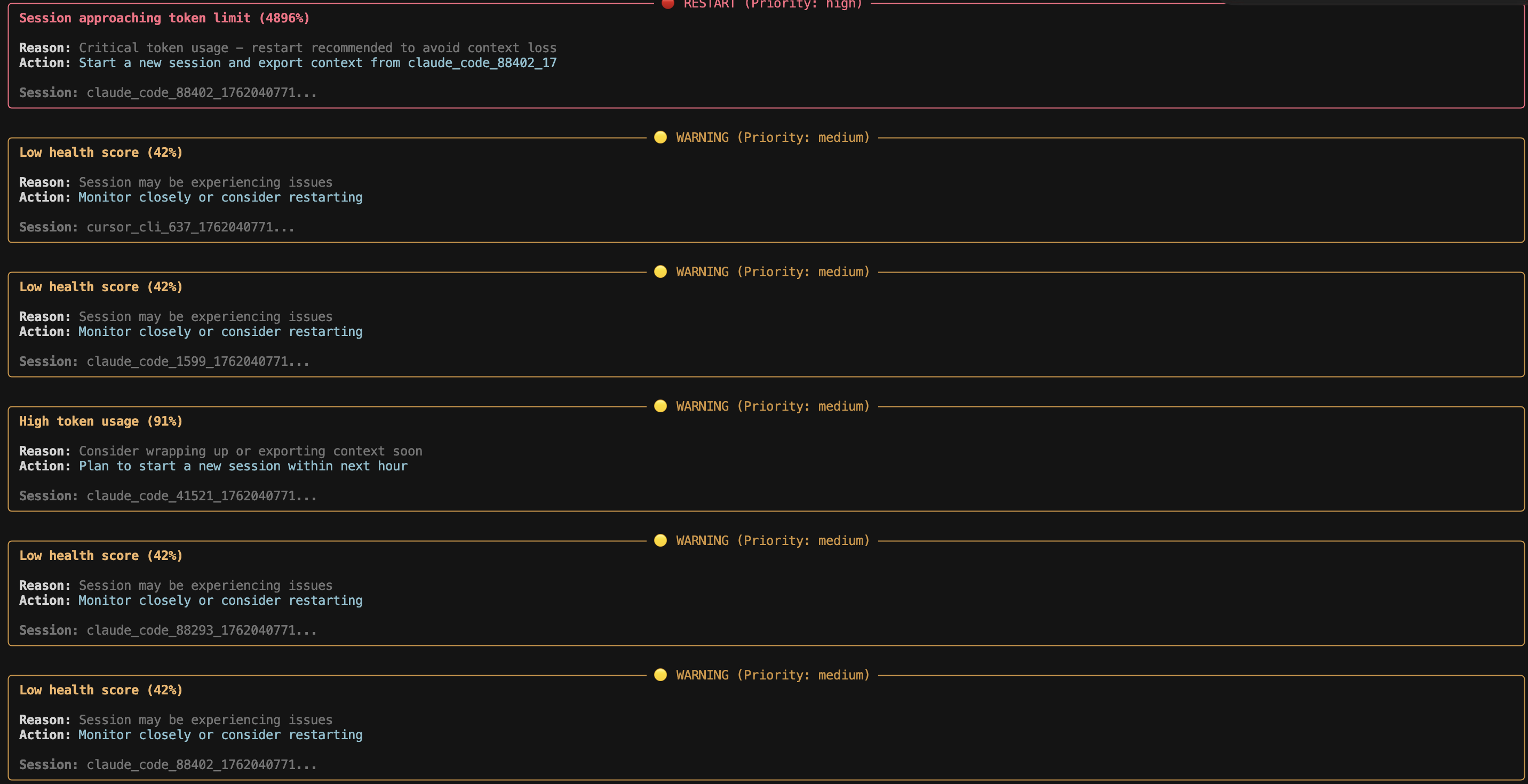Click 'Plan to start a new session' action
This screenshot has width=1528, height=784.
(243, 466)
